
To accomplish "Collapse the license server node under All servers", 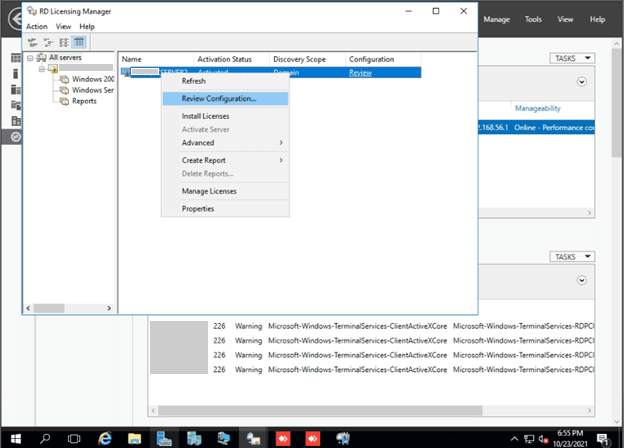I will (41, 69).
